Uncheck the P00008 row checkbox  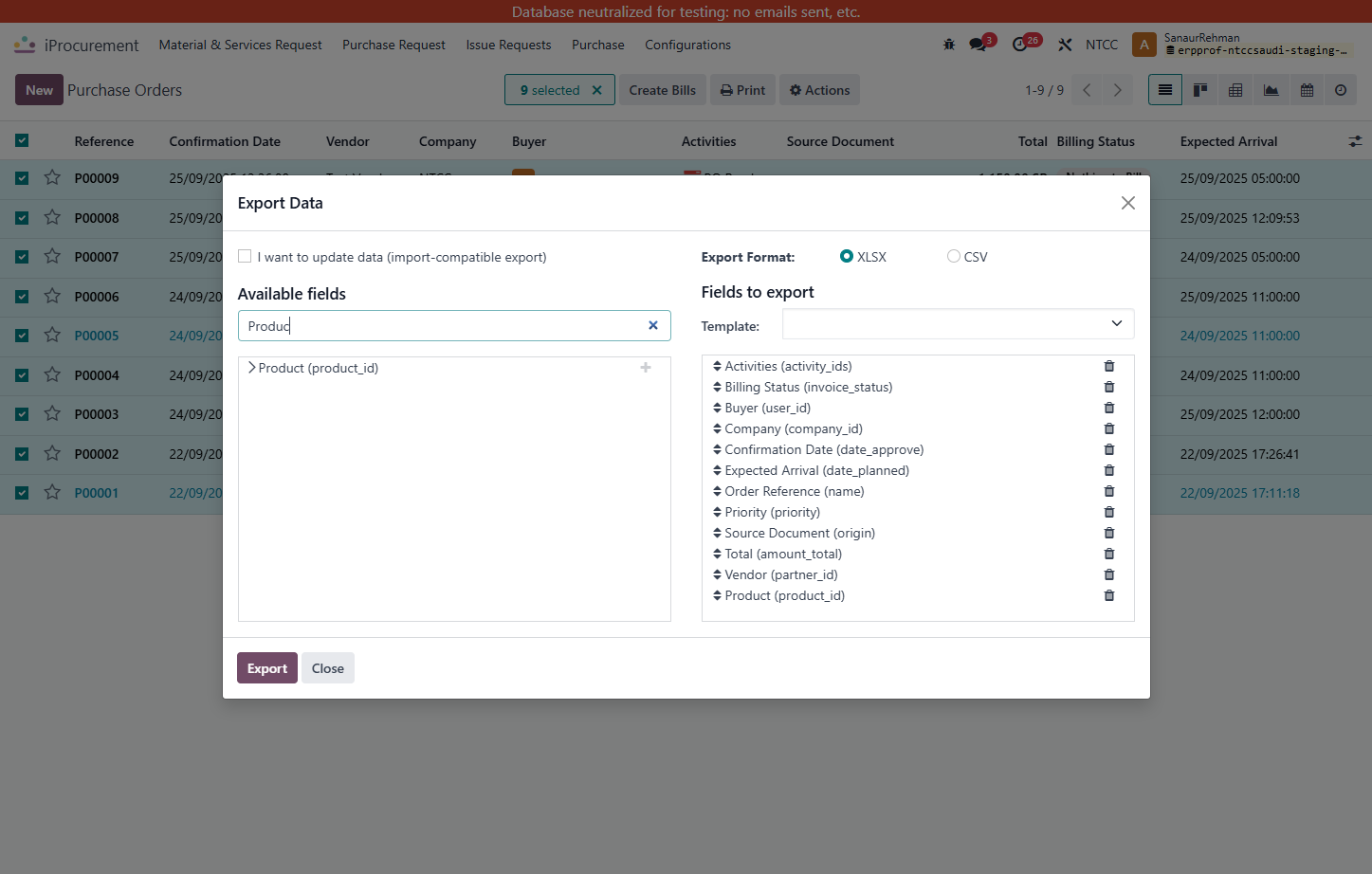pyautogui.click(x=22, y=218)
